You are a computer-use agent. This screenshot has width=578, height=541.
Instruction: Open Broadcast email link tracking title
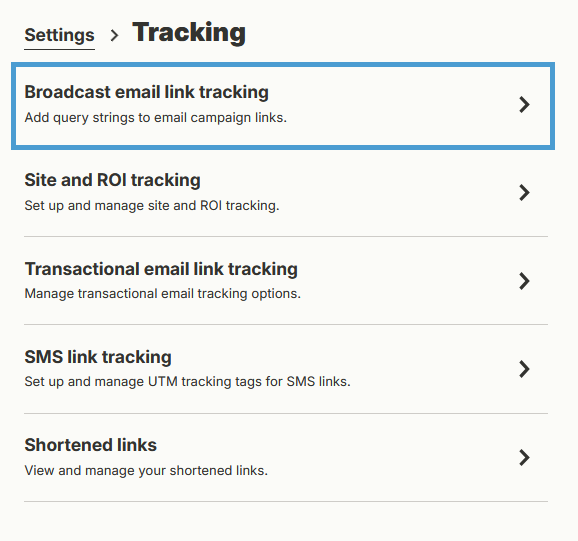click(x=146, y=92)
